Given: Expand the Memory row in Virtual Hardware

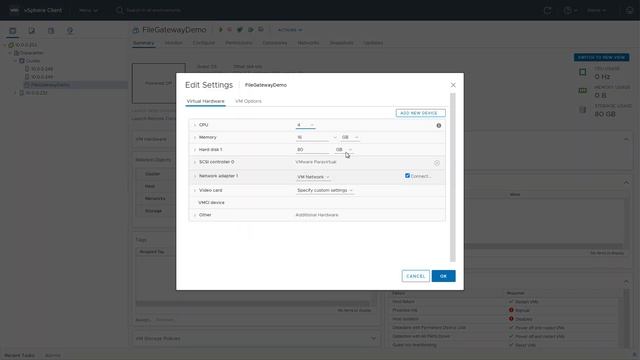Looking at the screenshot, I should pyautogui.click(x=195, y=138).
